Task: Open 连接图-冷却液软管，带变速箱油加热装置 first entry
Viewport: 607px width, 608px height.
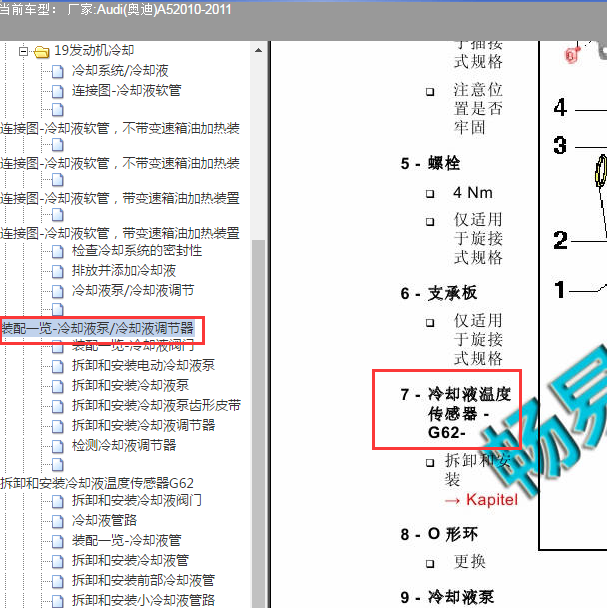Action: [x=120, y=198]
